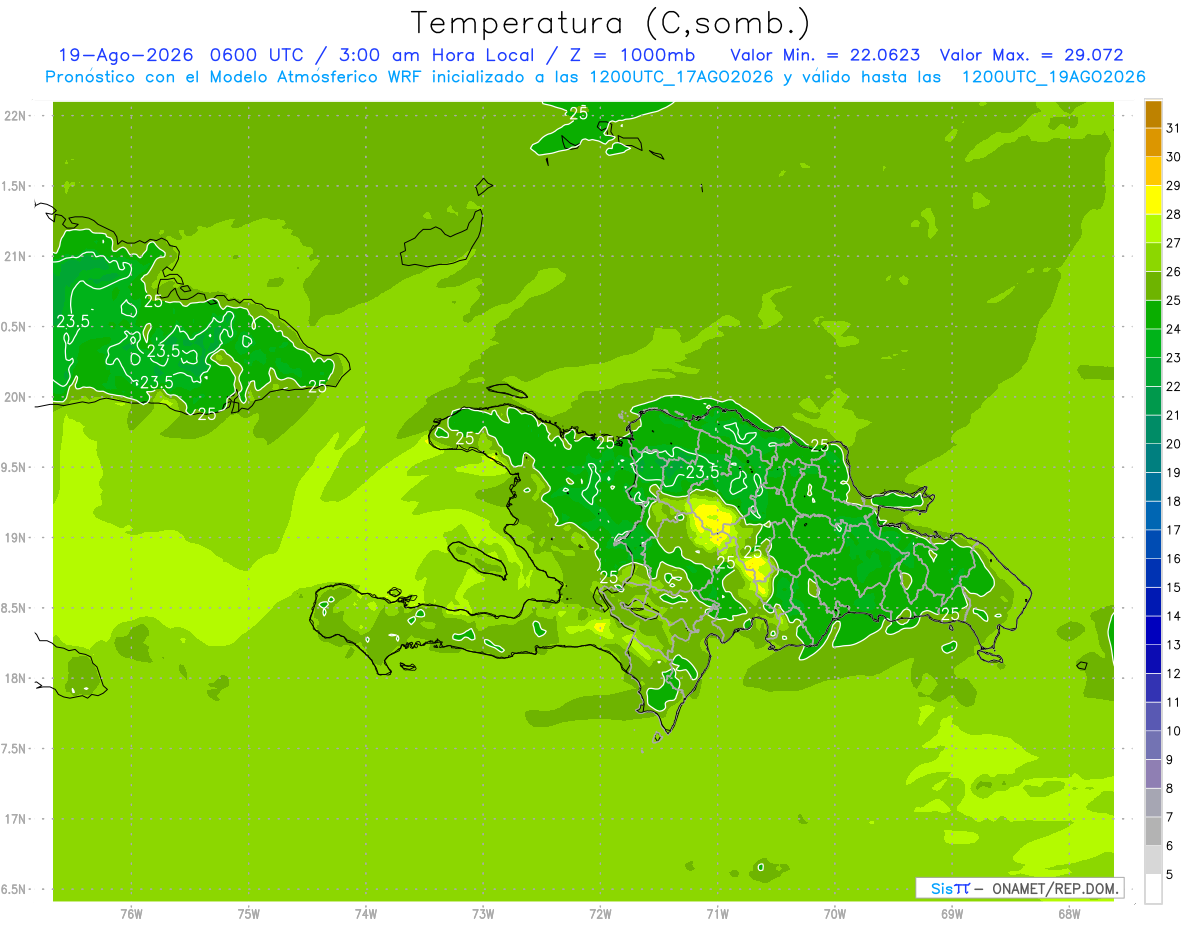Click the legend scale value 31

coord(1174,128)
